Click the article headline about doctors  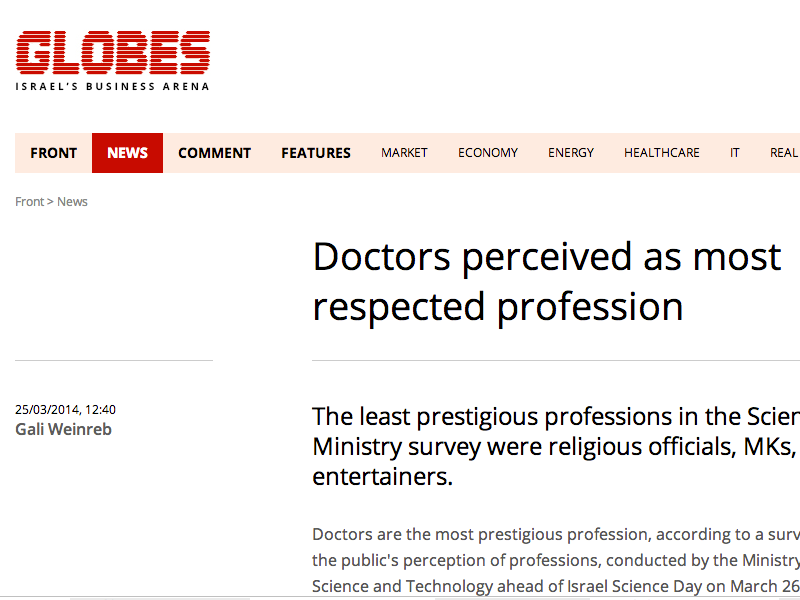click(546, 282)
